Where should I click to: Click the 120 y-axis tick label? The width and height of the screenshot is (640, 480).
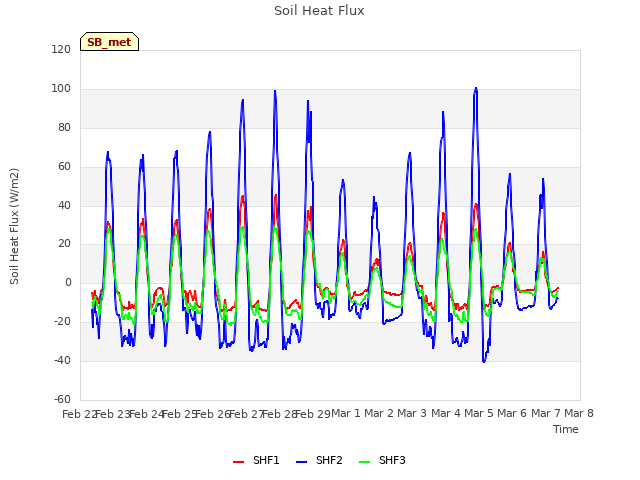(x=61, y=49)
